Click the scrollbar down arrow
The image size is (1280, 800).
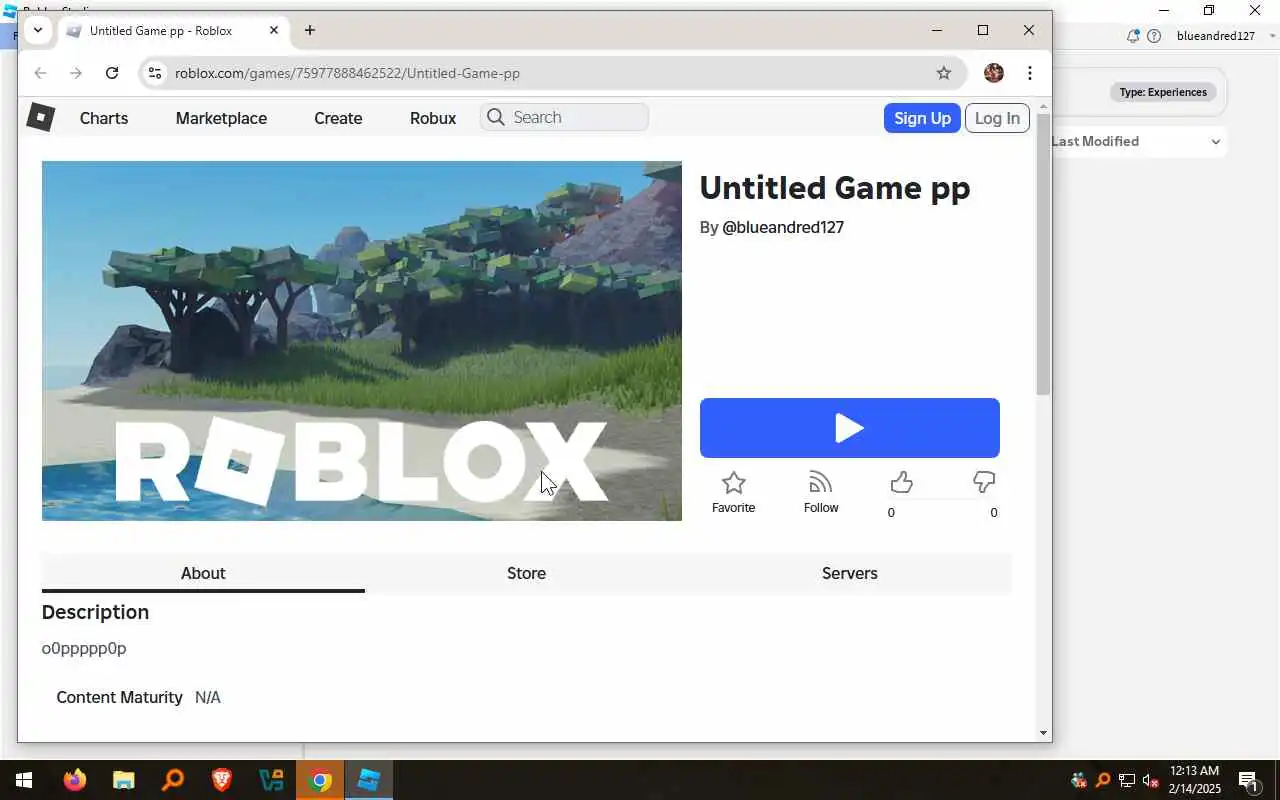coord(1043,733)
